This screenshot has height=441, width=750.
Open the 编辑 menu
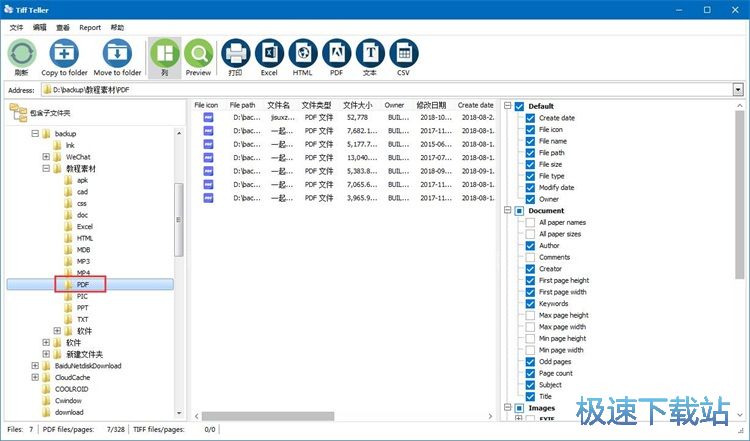pyautogui.click(x=39, y=27)
